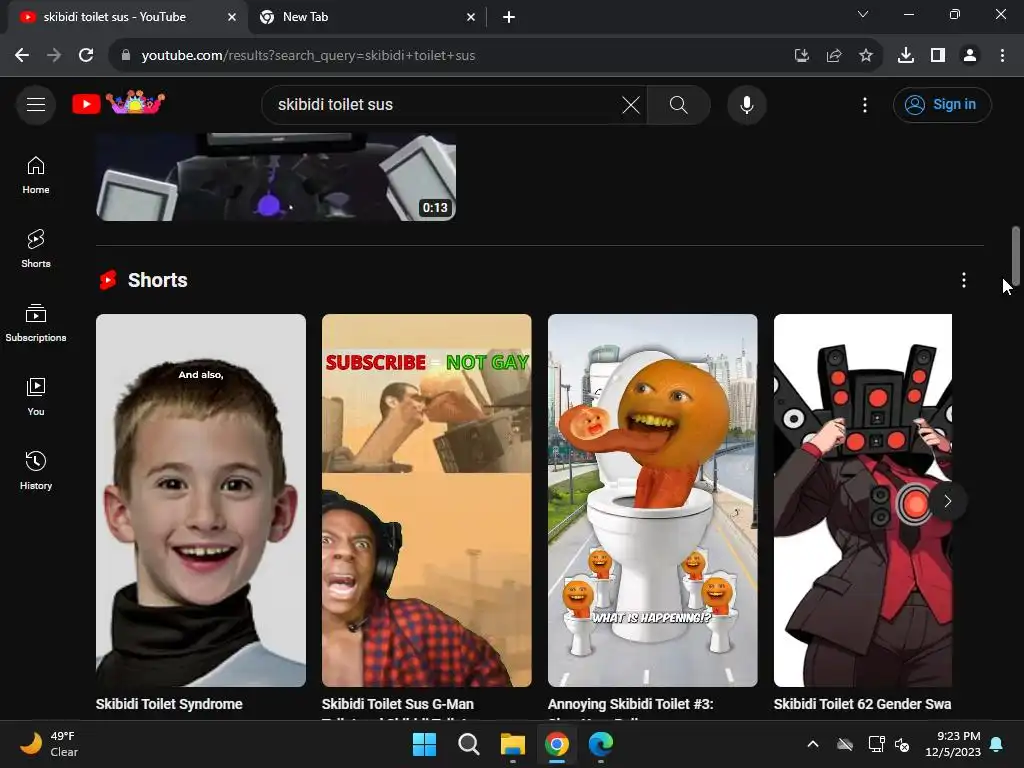Open a new tab with the plus button
Viewport: 1024px width, 768px height.
coord(509,18)
